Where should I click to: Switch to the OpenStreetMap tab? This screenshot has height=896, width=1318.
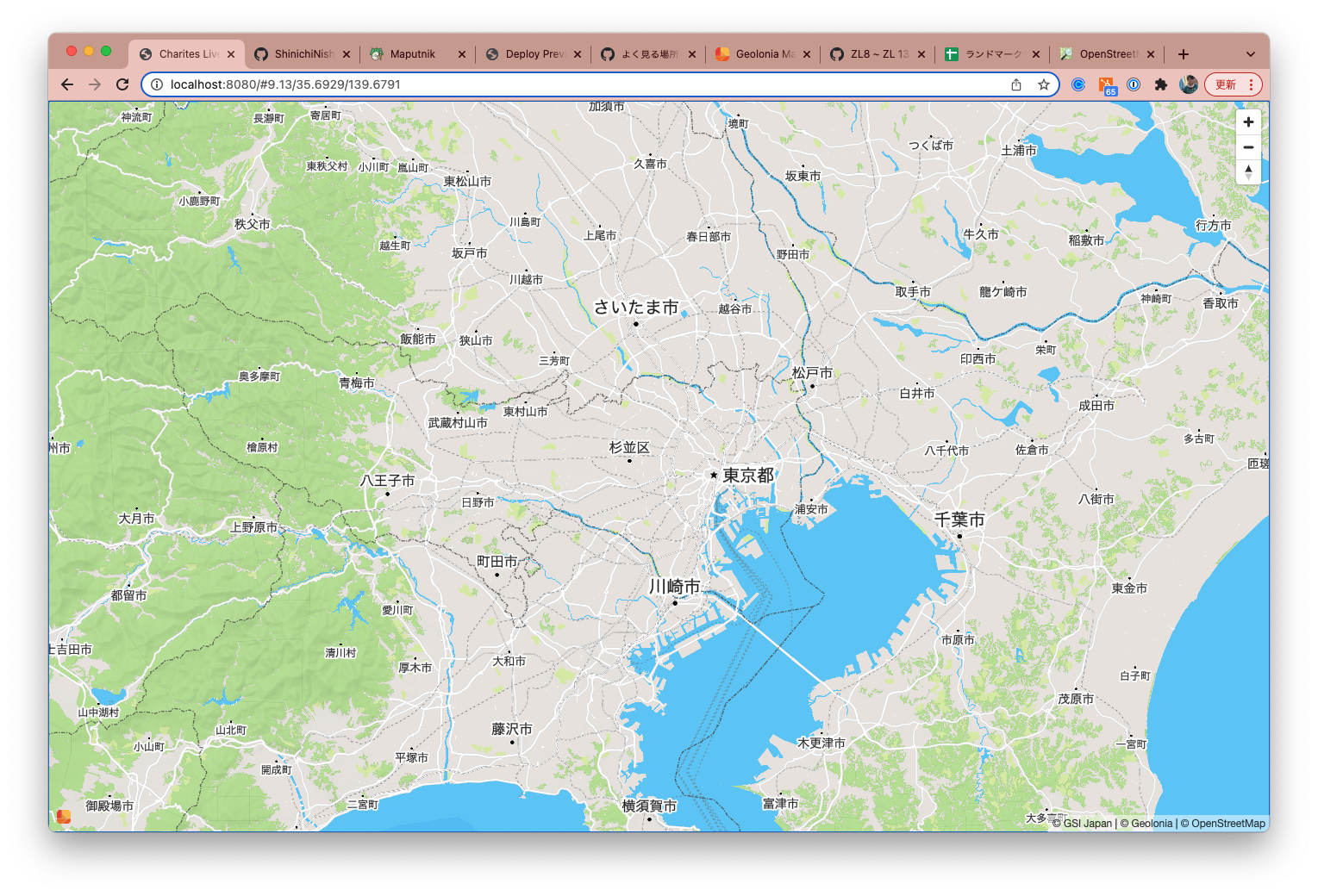pyautogui.click(x=1108, y=53)
